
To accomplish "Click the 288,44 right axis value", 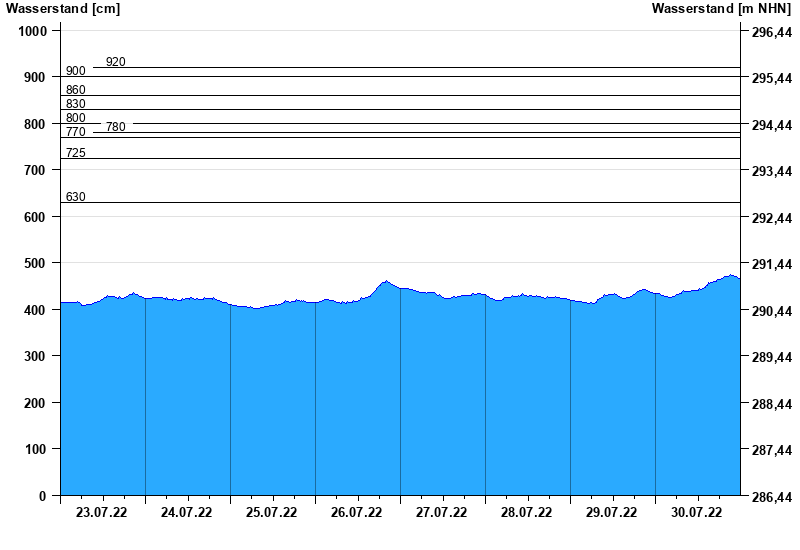I will pos(772,404).
